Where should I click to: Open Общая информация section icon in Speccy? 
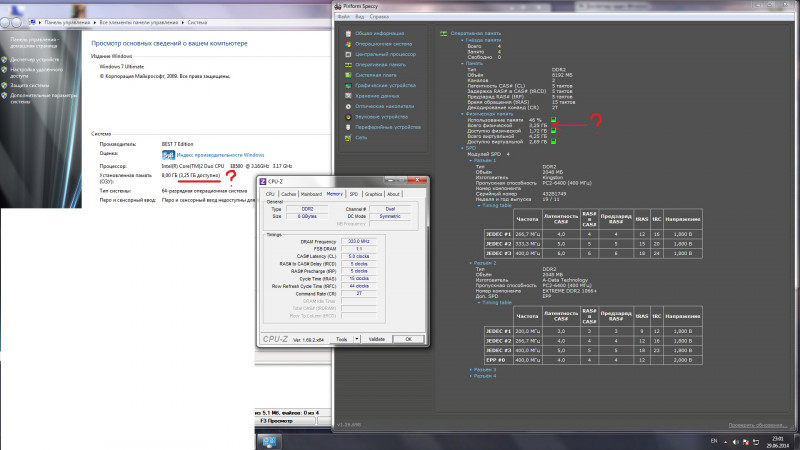(x=347, y=33)
